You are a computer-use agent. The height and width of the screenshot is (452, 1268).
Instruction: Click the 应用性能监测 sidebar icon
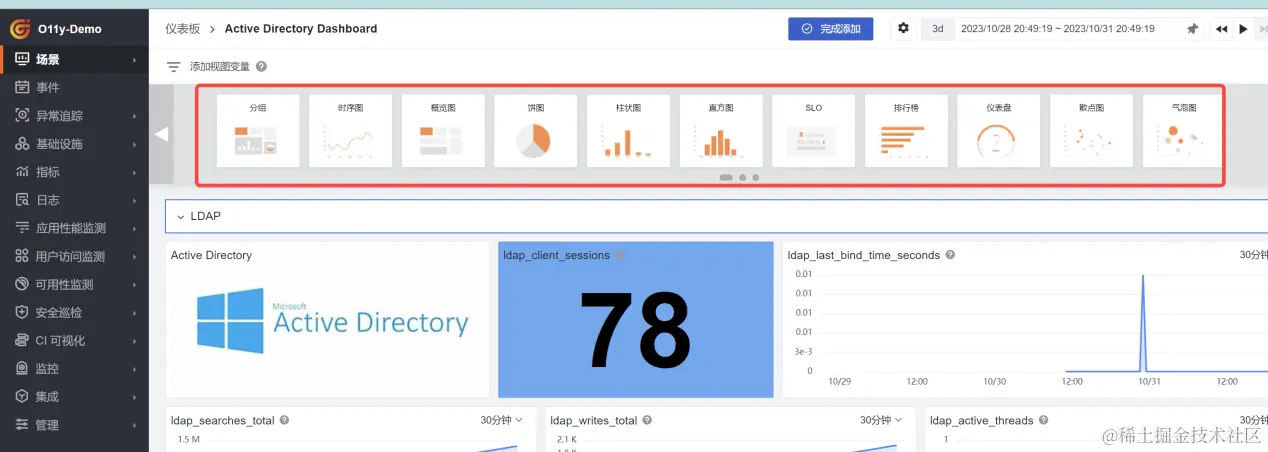(22, 228)
